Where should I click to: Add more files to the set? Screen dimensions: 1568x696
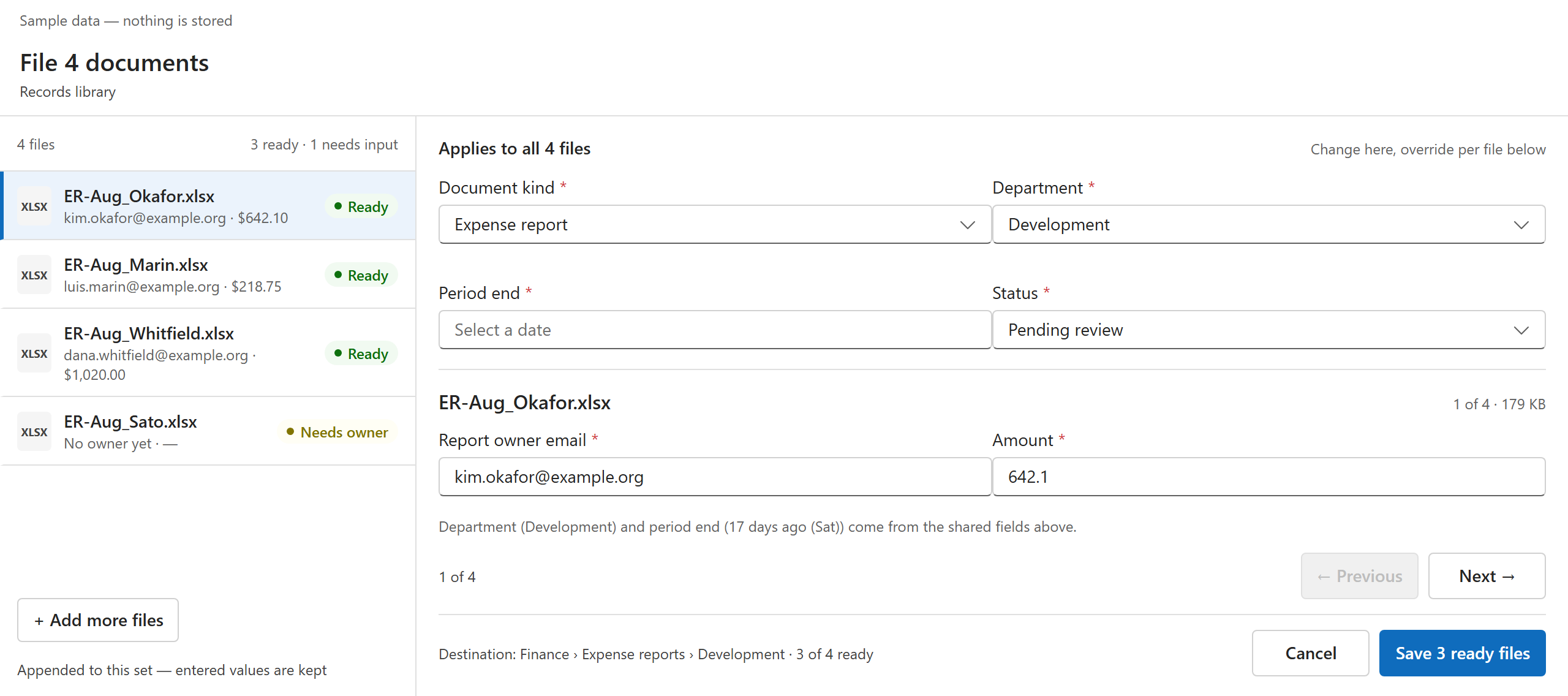click(x=98, y=620)
